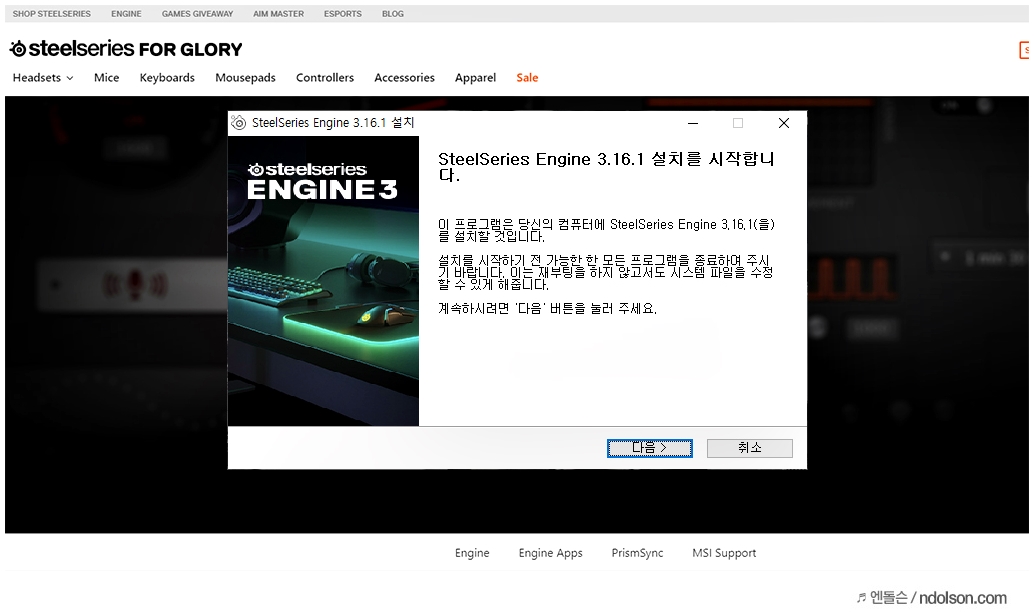Open ESPORTS top bar link

pyautogui.click(x=342, y=14)
